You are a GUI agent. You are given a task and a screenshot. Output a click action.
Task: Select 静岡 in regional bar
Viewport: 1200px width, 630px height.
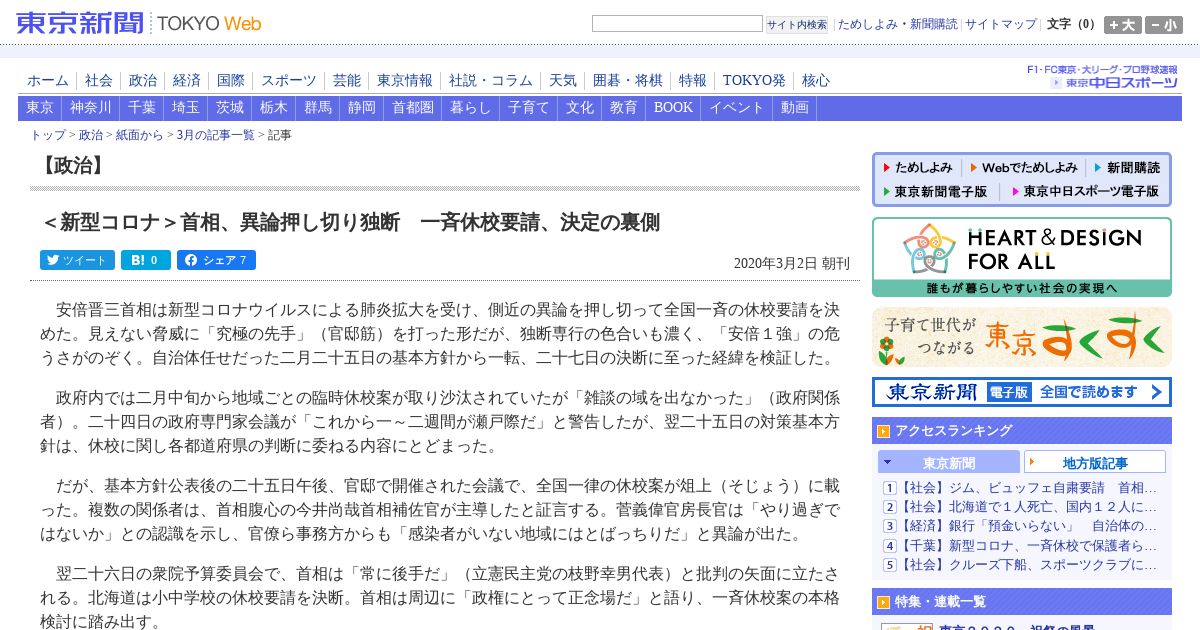click(x=362, y=108)
